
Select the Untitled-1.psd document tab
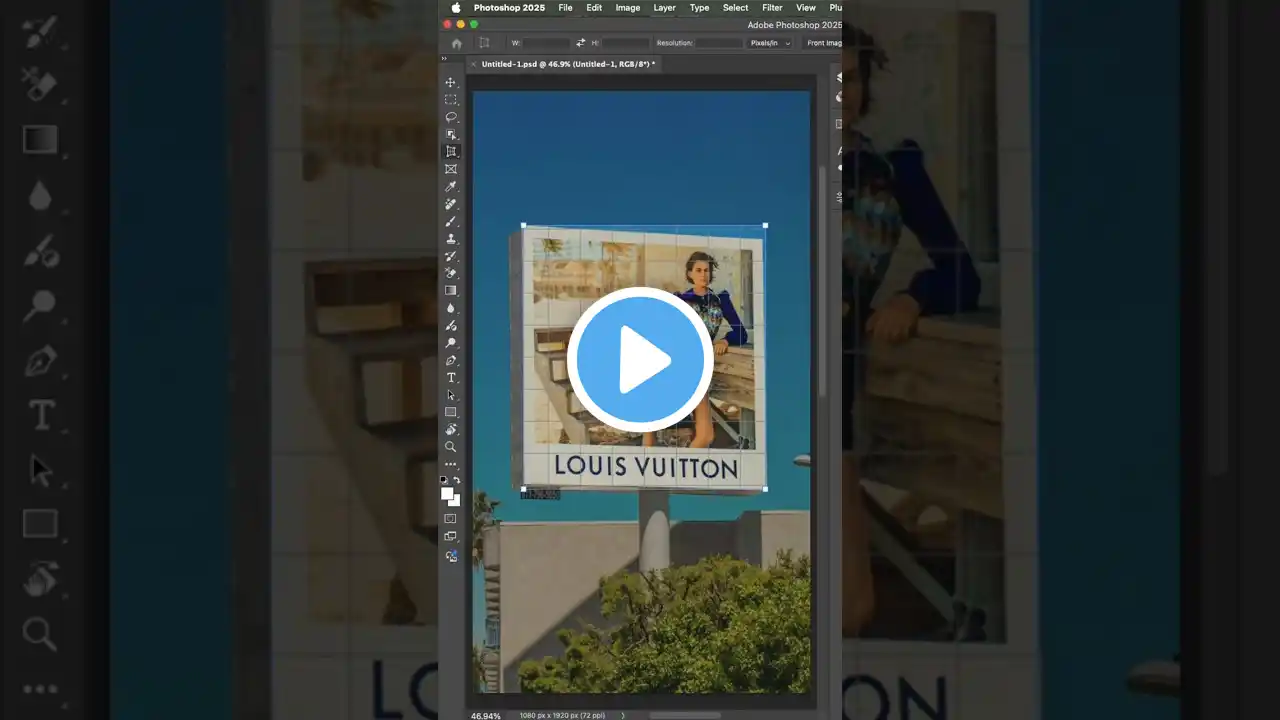pyautogui.click(x=568, y=64)
